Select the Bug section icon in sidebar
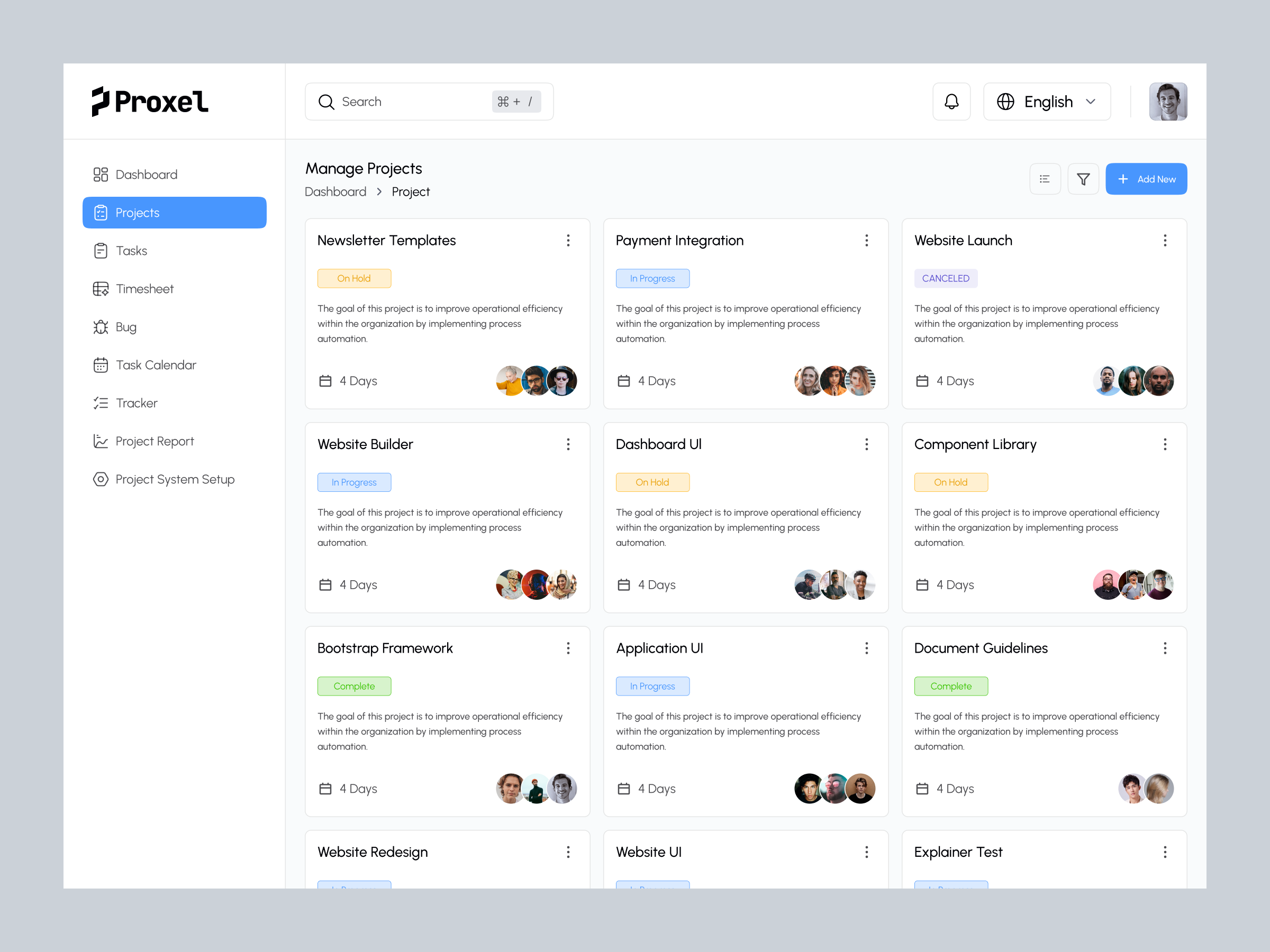This screenshot has height=952, width=1270. (x=101, y=326)
